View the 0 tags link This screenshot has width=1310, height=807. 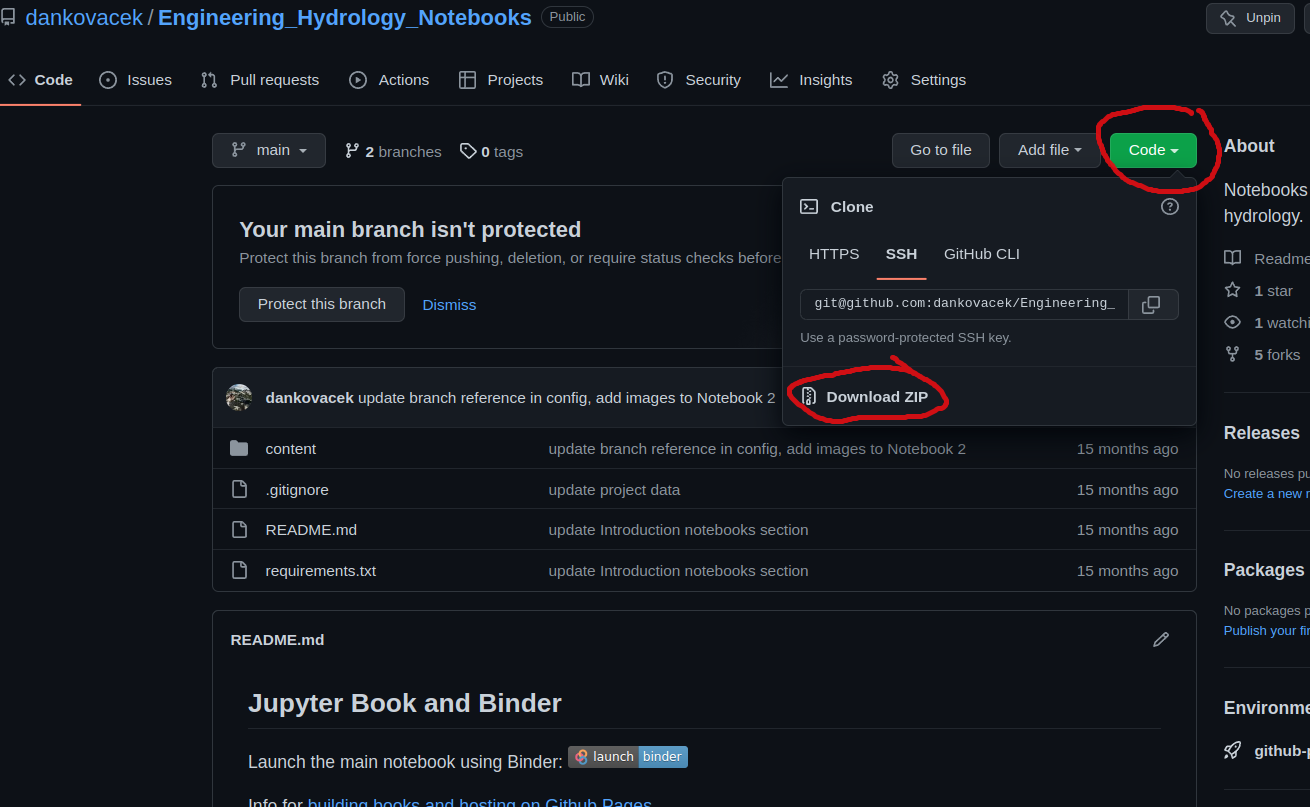[491, 152]
